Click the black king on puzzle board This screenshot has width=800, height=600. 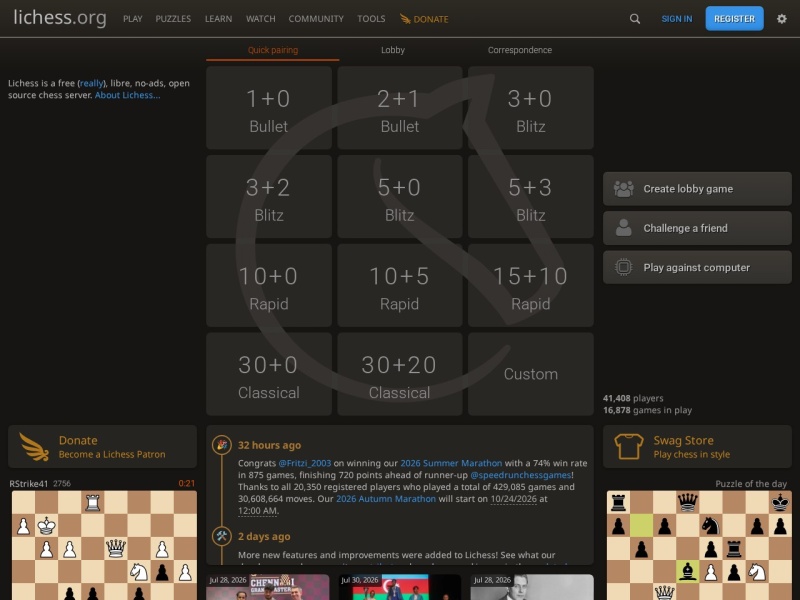pyautogui.click(x=780, y=503)
